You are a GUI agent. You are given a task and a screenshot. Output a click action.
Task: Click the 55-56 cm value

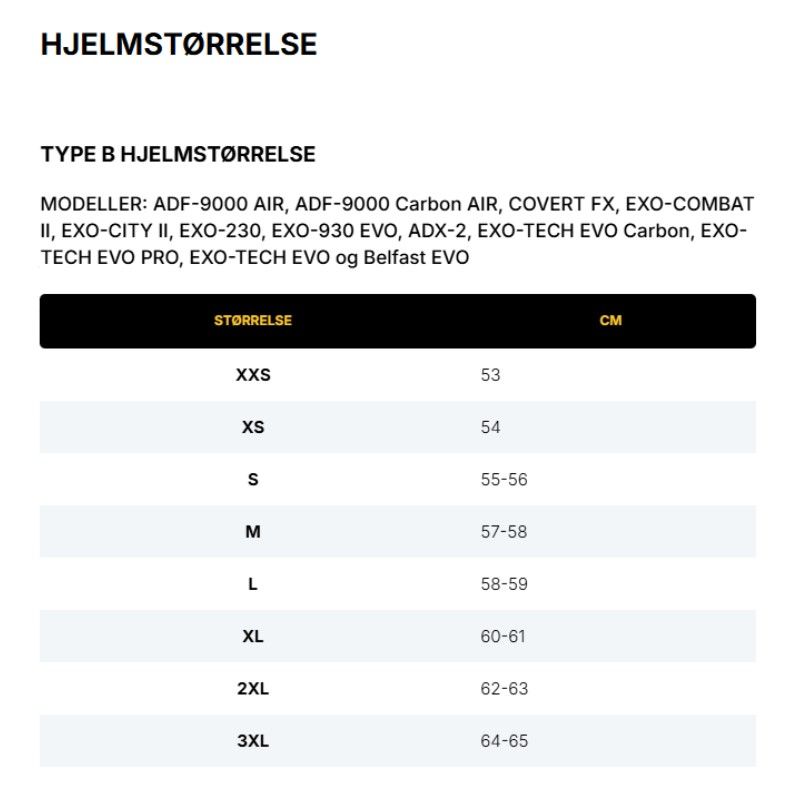(x=504, y=480)
